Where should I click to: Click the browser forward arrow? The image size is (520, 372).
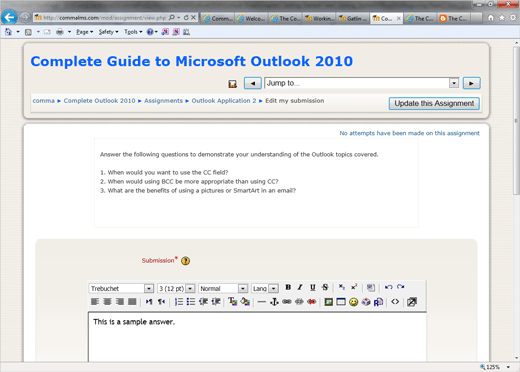[25, 17]
